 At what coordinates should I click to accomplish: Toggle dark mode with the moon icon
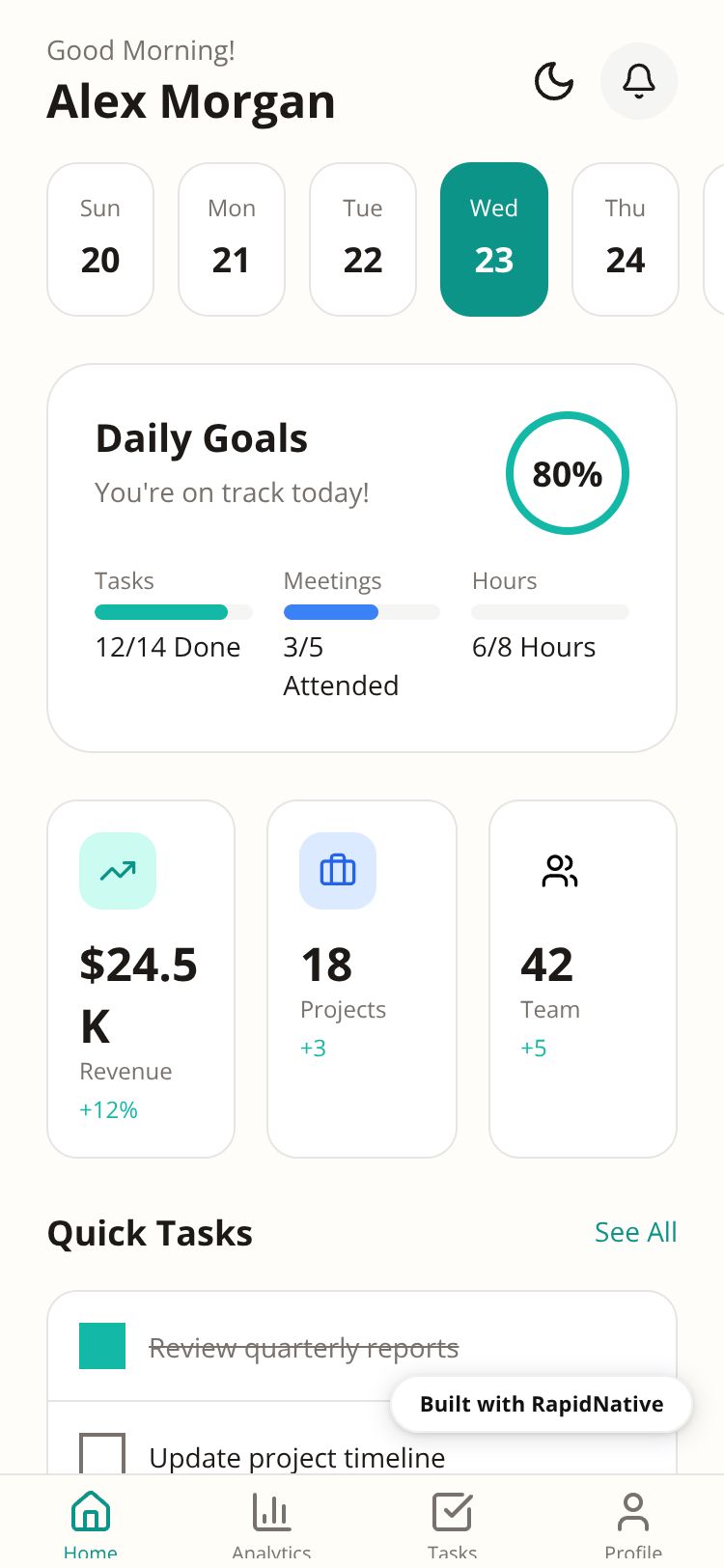554,81
